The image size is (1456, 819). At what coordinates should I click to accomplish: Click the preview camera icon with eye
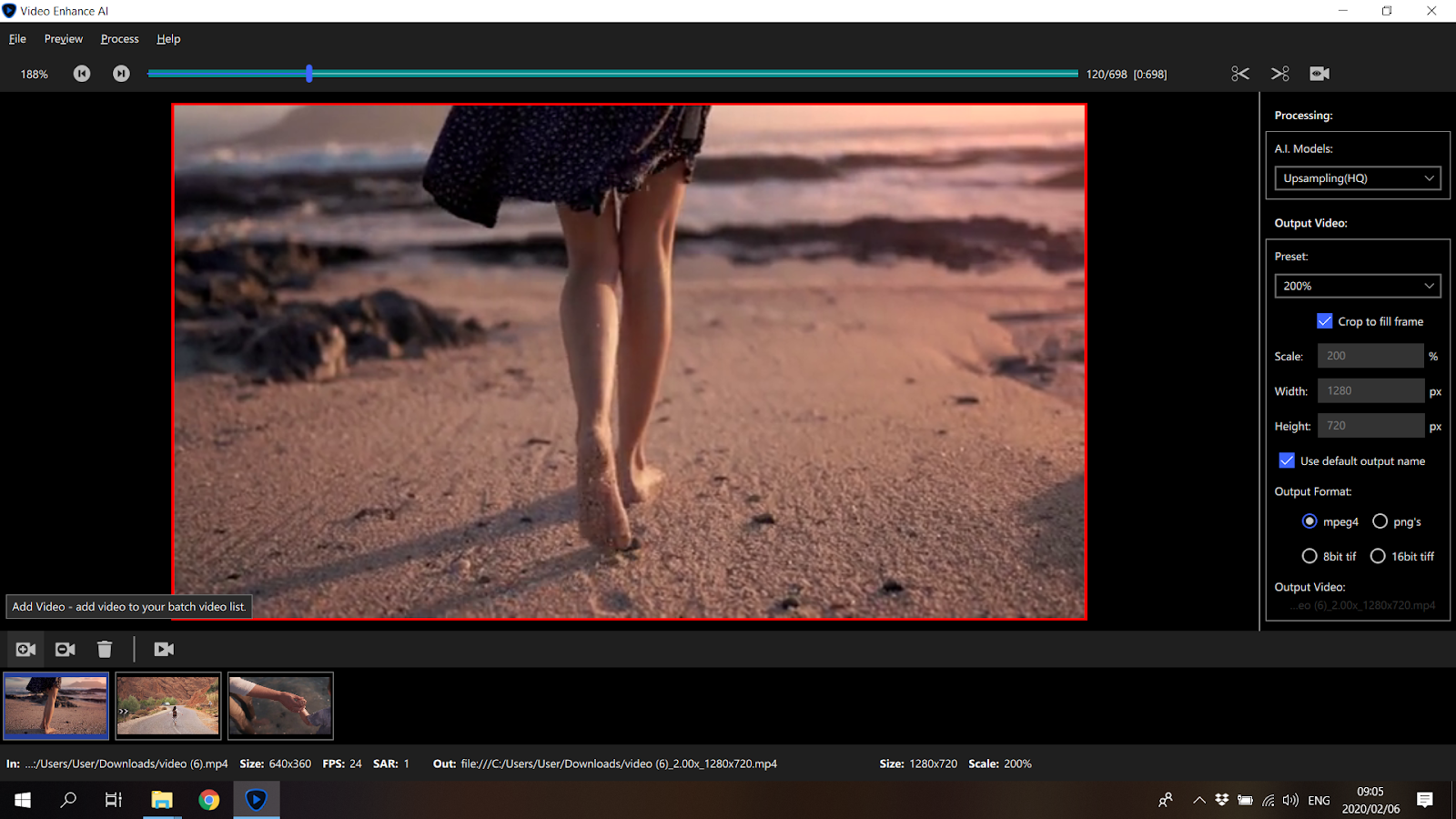pyautogui.click(x=1319, y=74)
